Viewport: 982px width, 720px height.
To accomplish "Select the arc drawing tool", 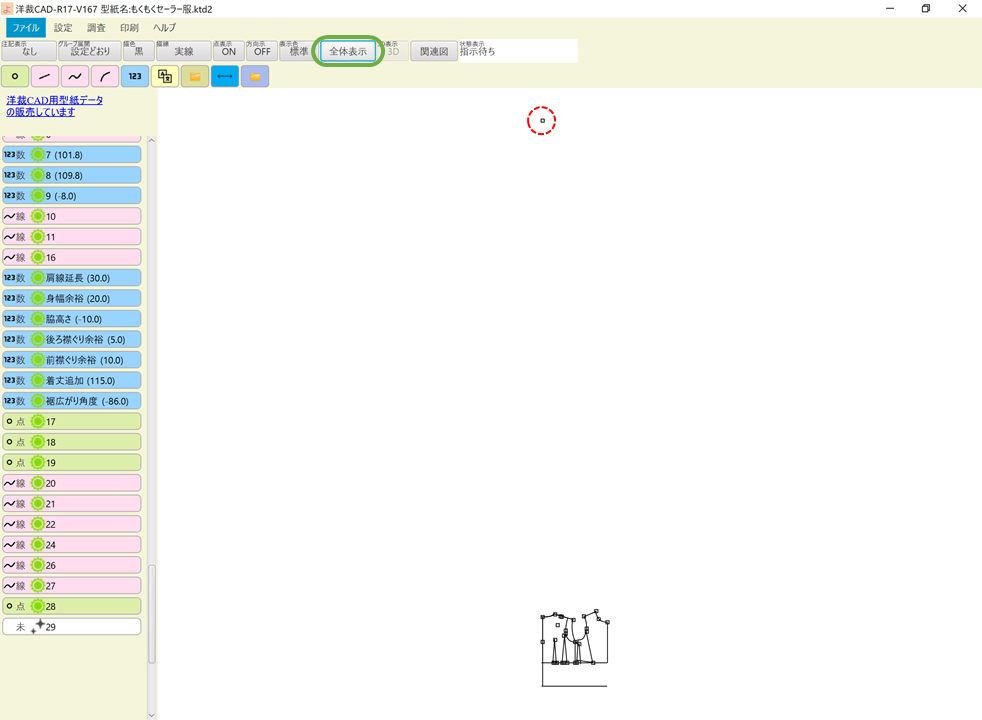I will pos(104,76).
